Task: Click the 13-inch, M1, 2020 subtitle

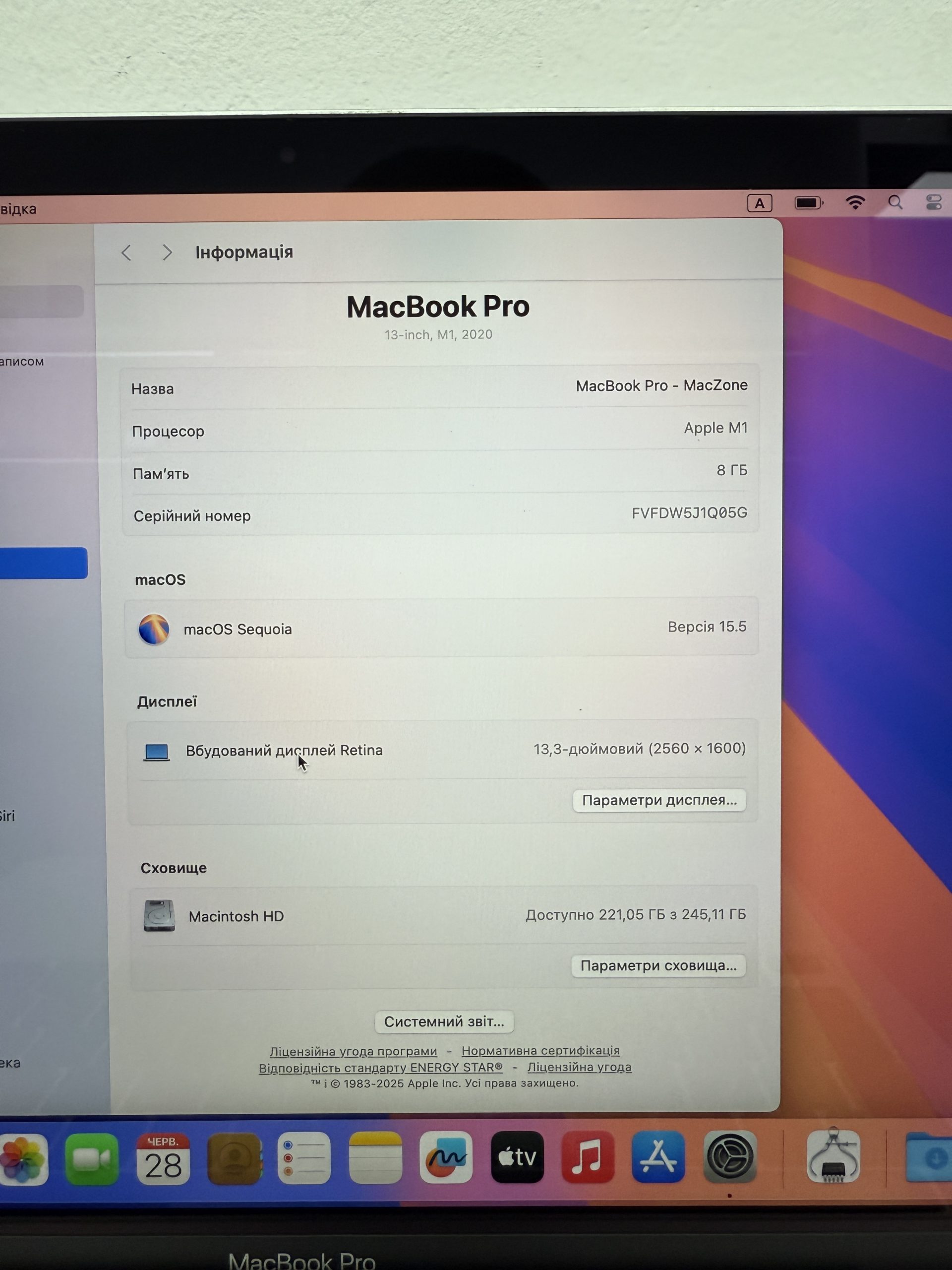Action: coord(438,335)
